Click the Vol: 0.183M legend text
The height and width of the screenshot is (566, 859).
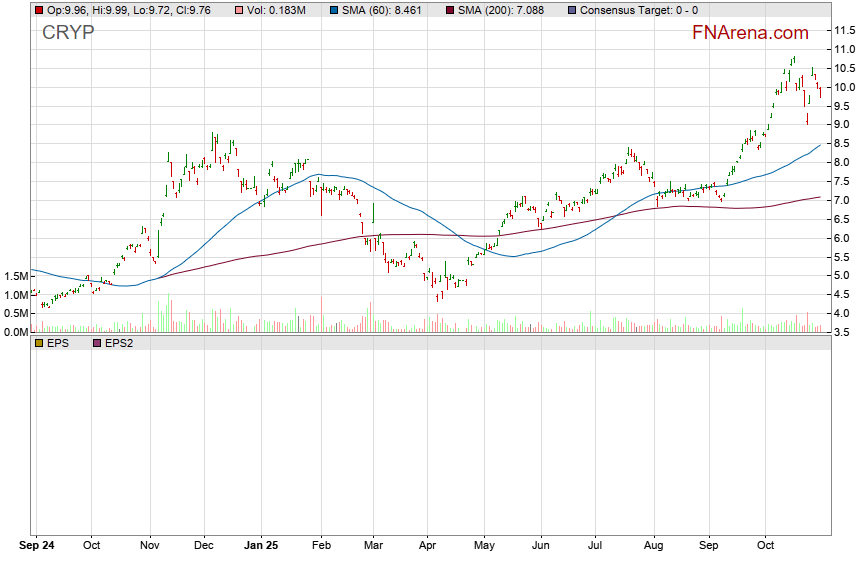280,10
